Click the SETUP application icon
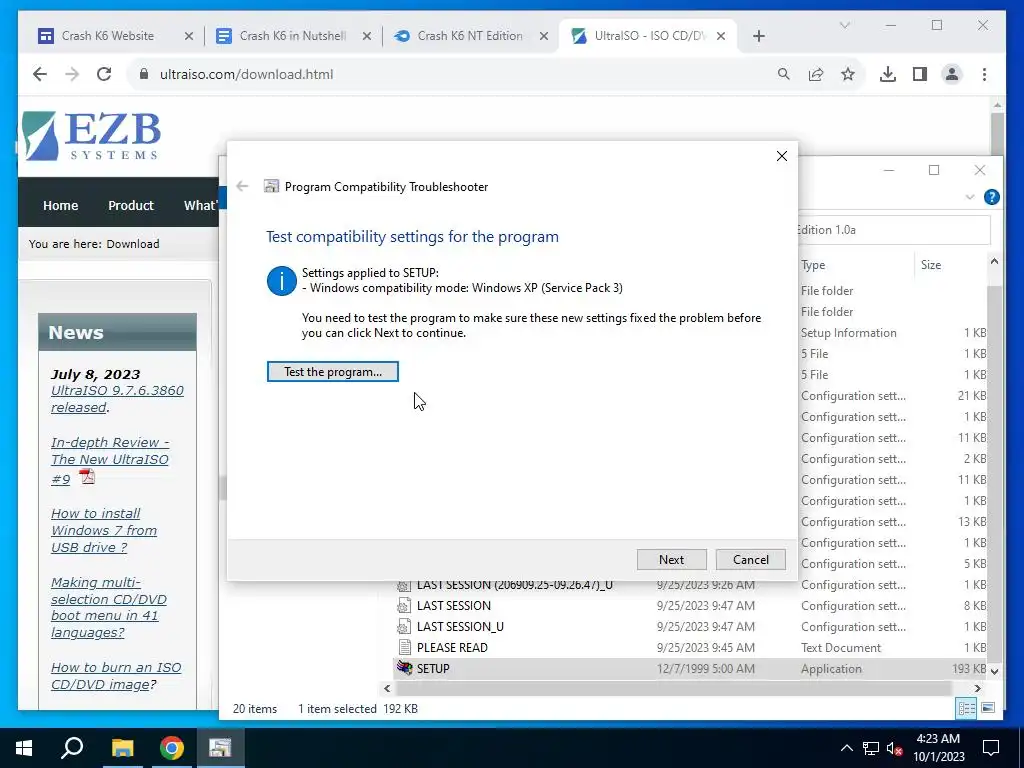 [405, 668]
